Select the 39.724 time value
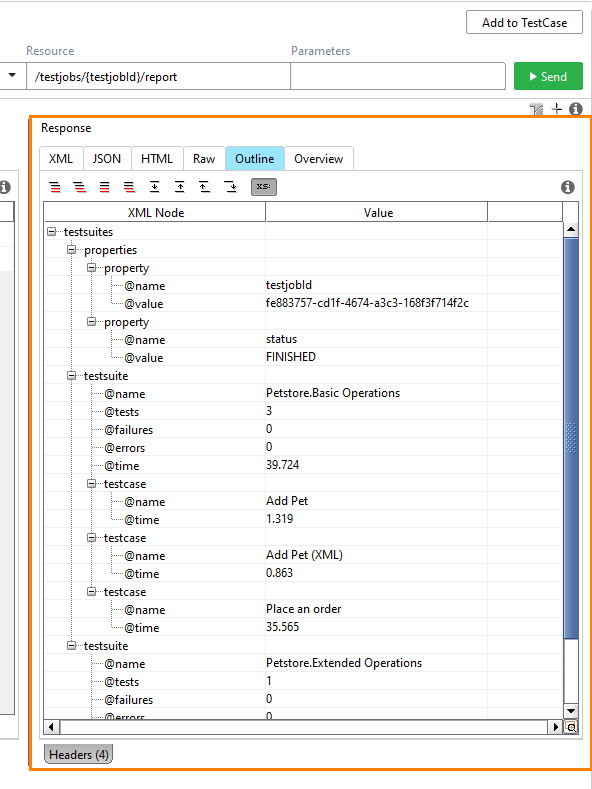592x789 pixels. (x=282, y=464)
